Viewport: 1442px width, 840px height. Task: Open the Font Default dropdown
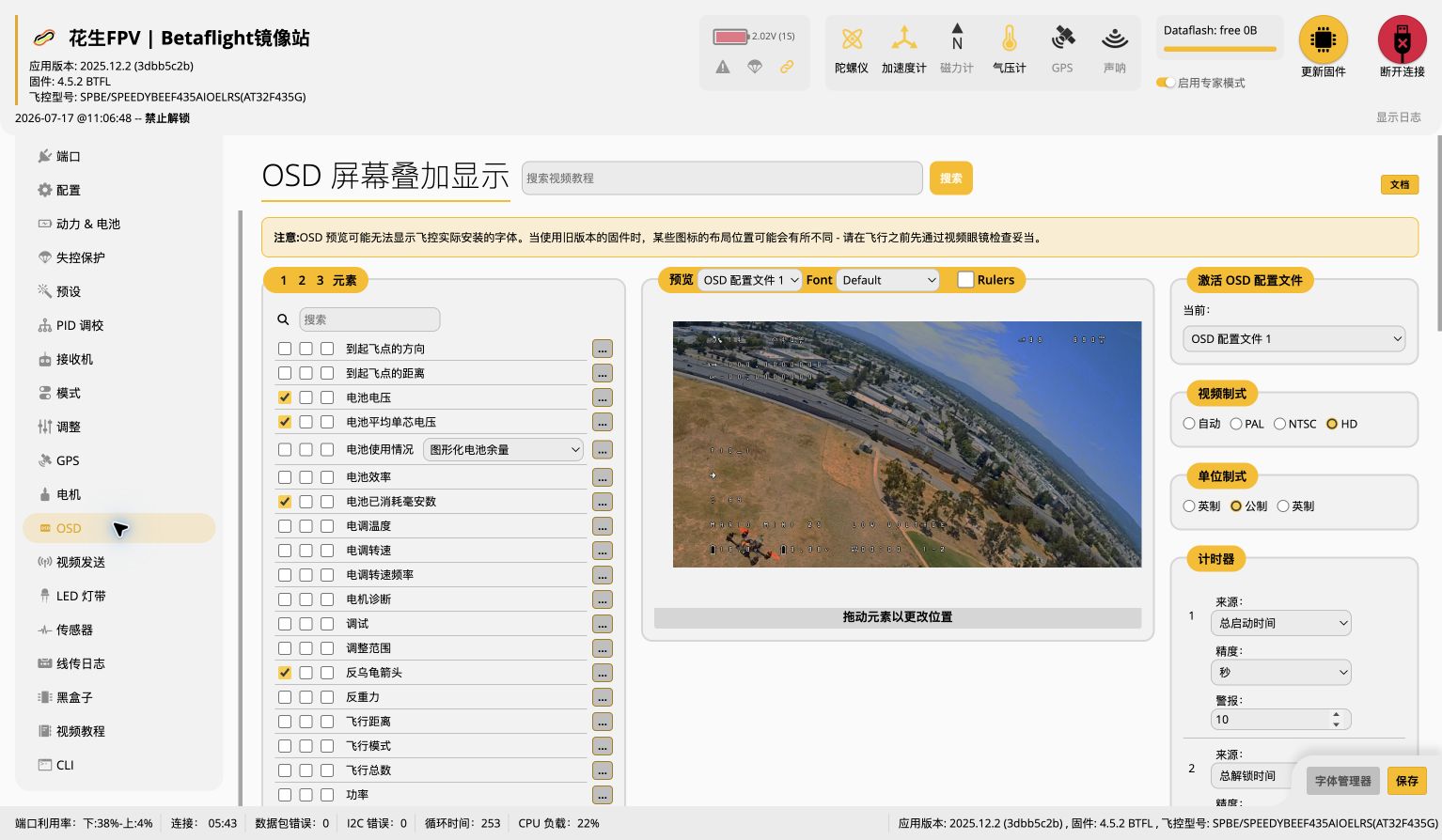coord(888,280)
